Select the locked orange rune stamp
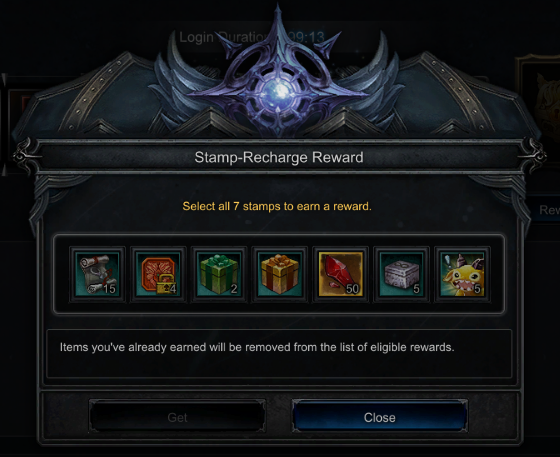The height and width of the screenshot is (457, 560). (x=158, y=274)
